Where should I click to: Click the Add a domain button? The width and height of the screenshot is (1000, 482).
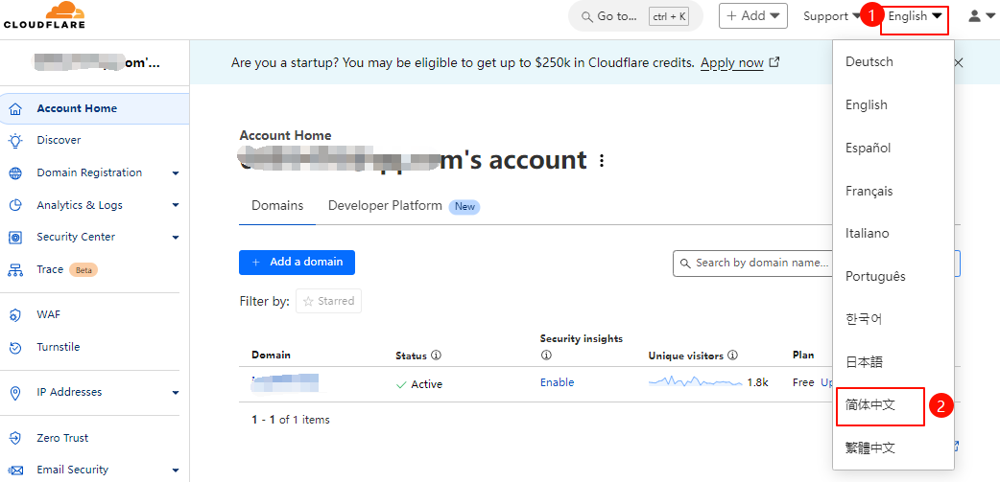pos(297,262)
